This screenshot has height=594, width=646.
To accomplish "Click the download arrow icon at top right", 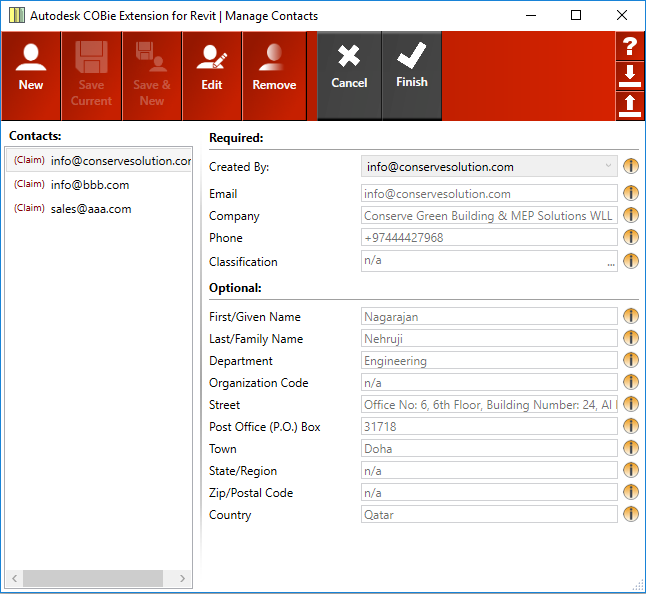I will [629, 76].
